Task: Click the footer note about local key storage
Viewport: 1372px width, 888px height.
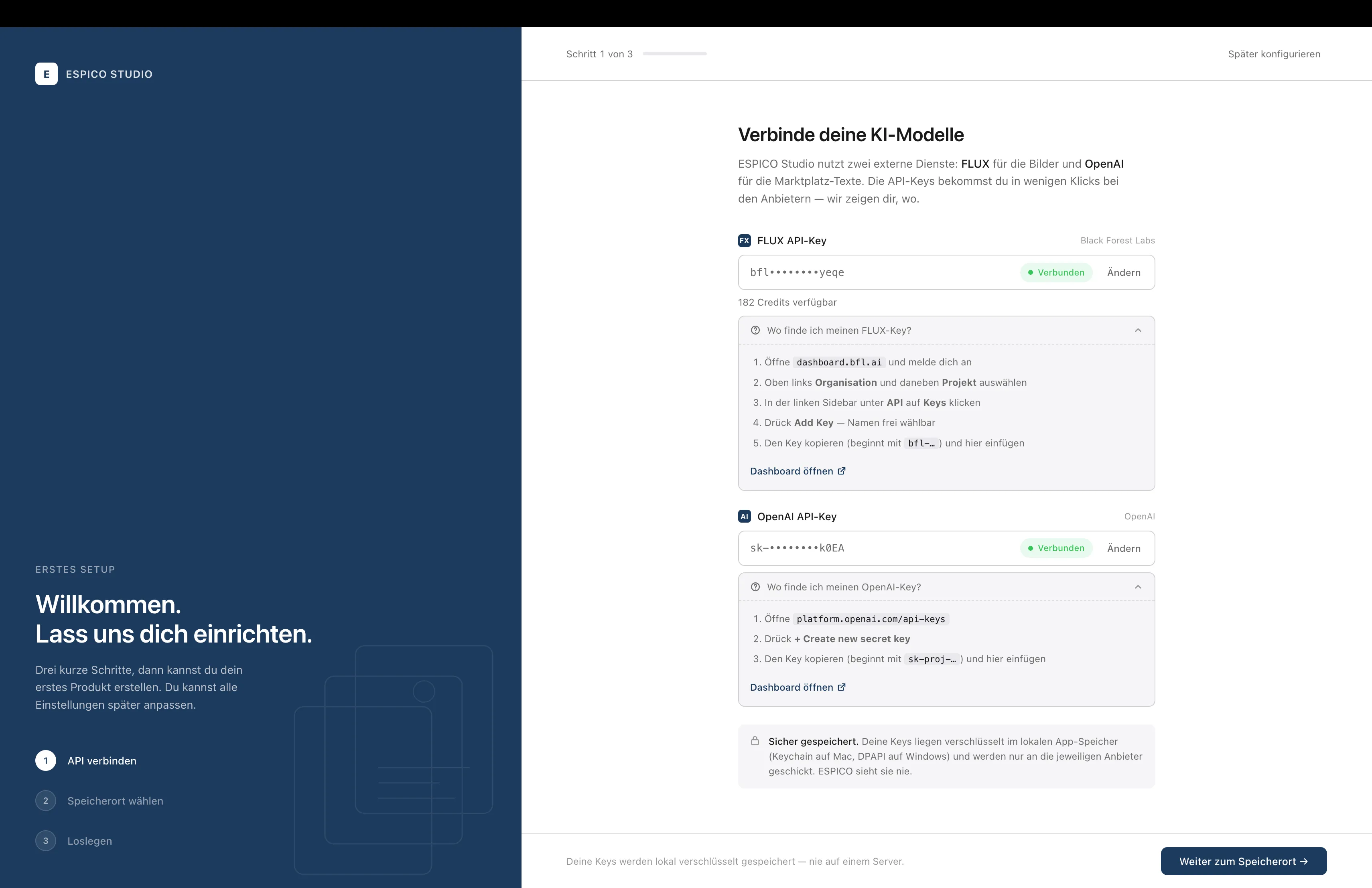Action: (x=735, y=861)
